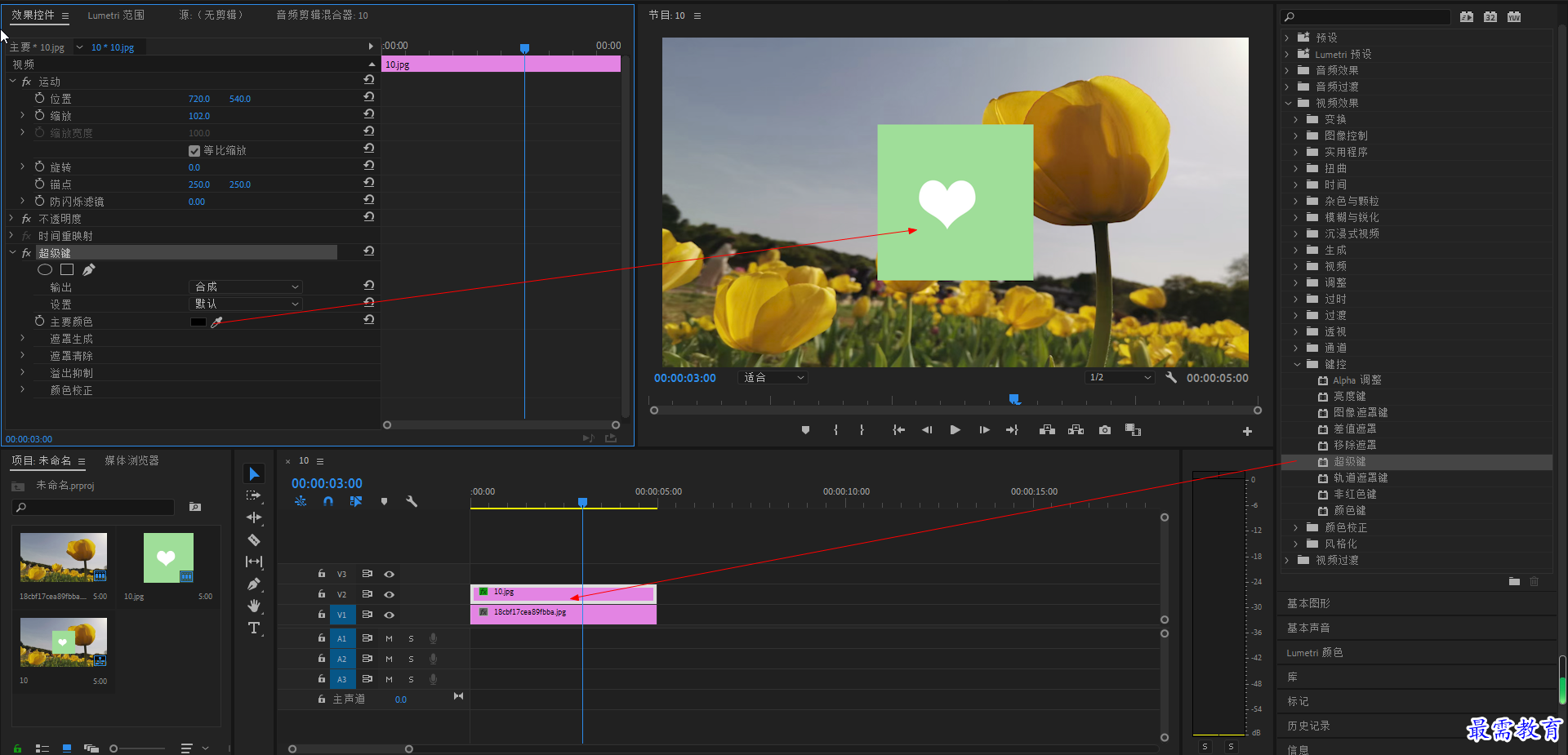Play the program monitor
1568x755 pixels.
(955, 430)
